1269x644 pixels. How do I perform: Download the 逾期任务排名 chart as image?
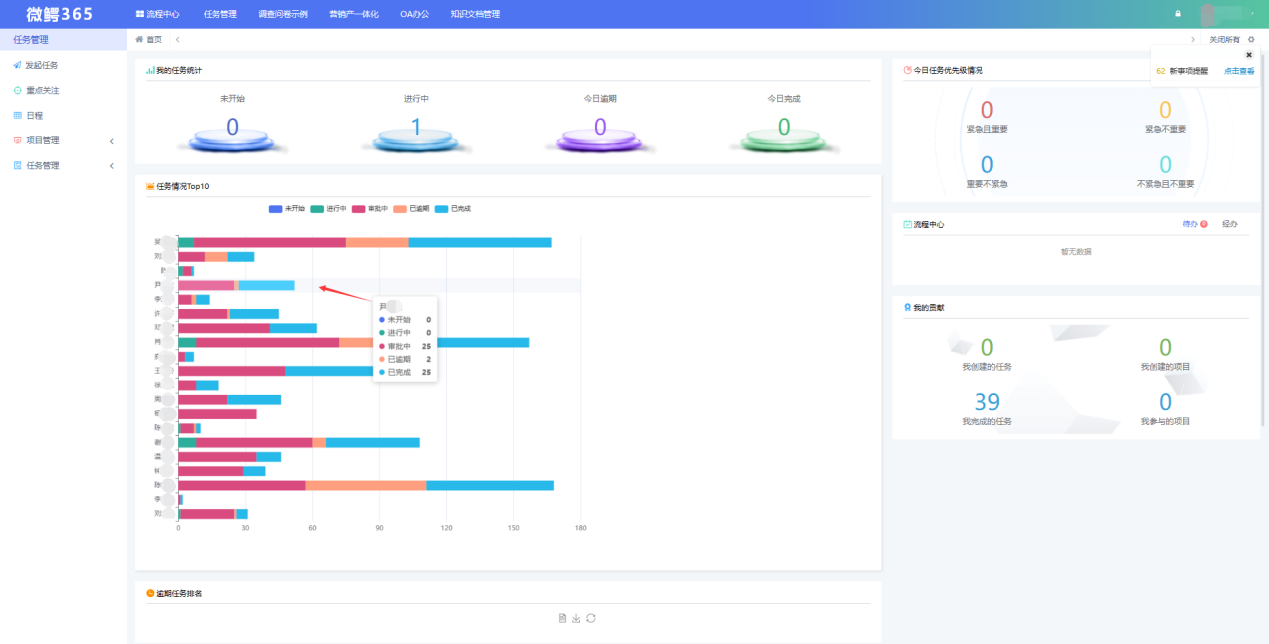click(x=577, y=618)
